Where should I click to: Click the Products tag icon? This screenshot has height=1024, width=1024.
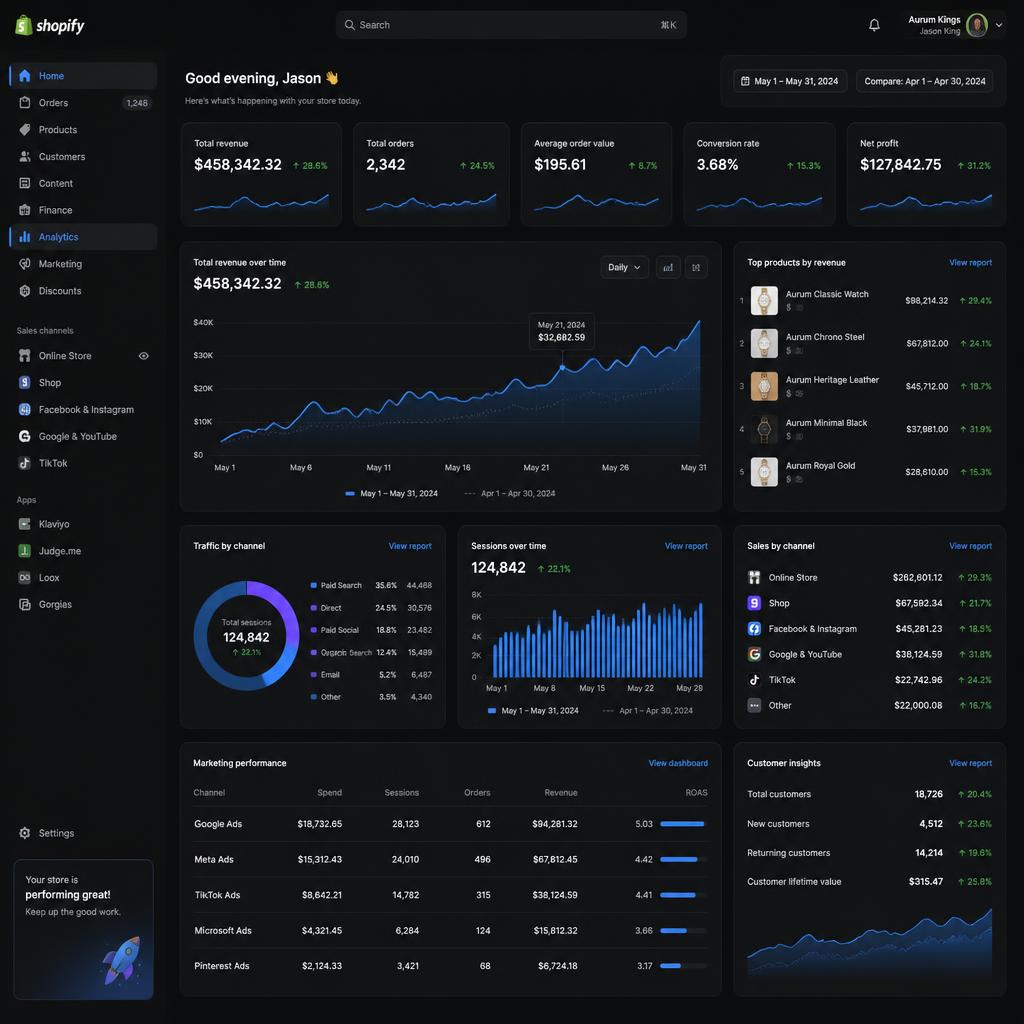coord(25,129)
